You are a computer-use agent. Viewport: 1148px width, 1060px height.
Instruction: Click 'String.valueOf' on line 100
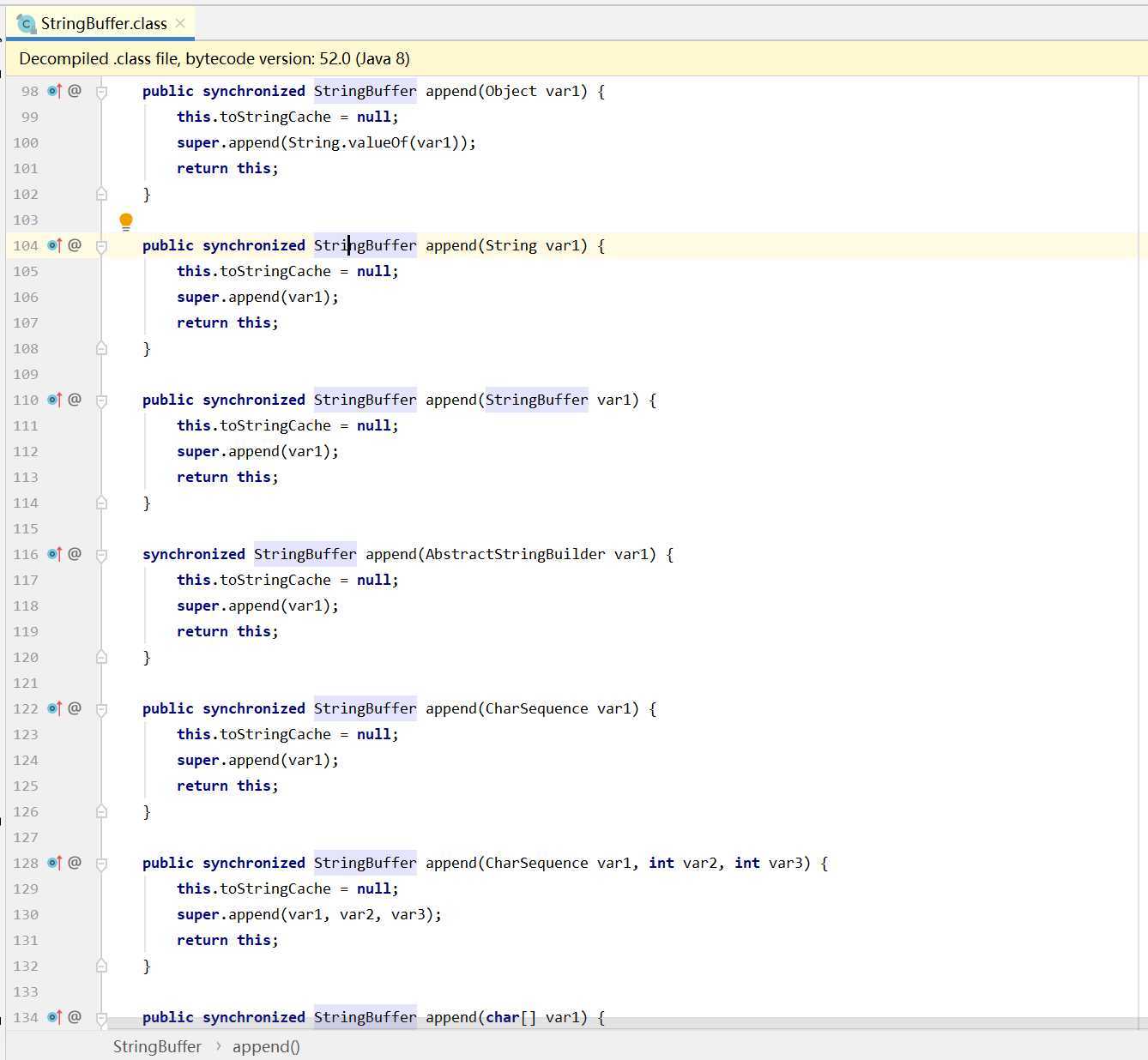click(x=348, y=142)
